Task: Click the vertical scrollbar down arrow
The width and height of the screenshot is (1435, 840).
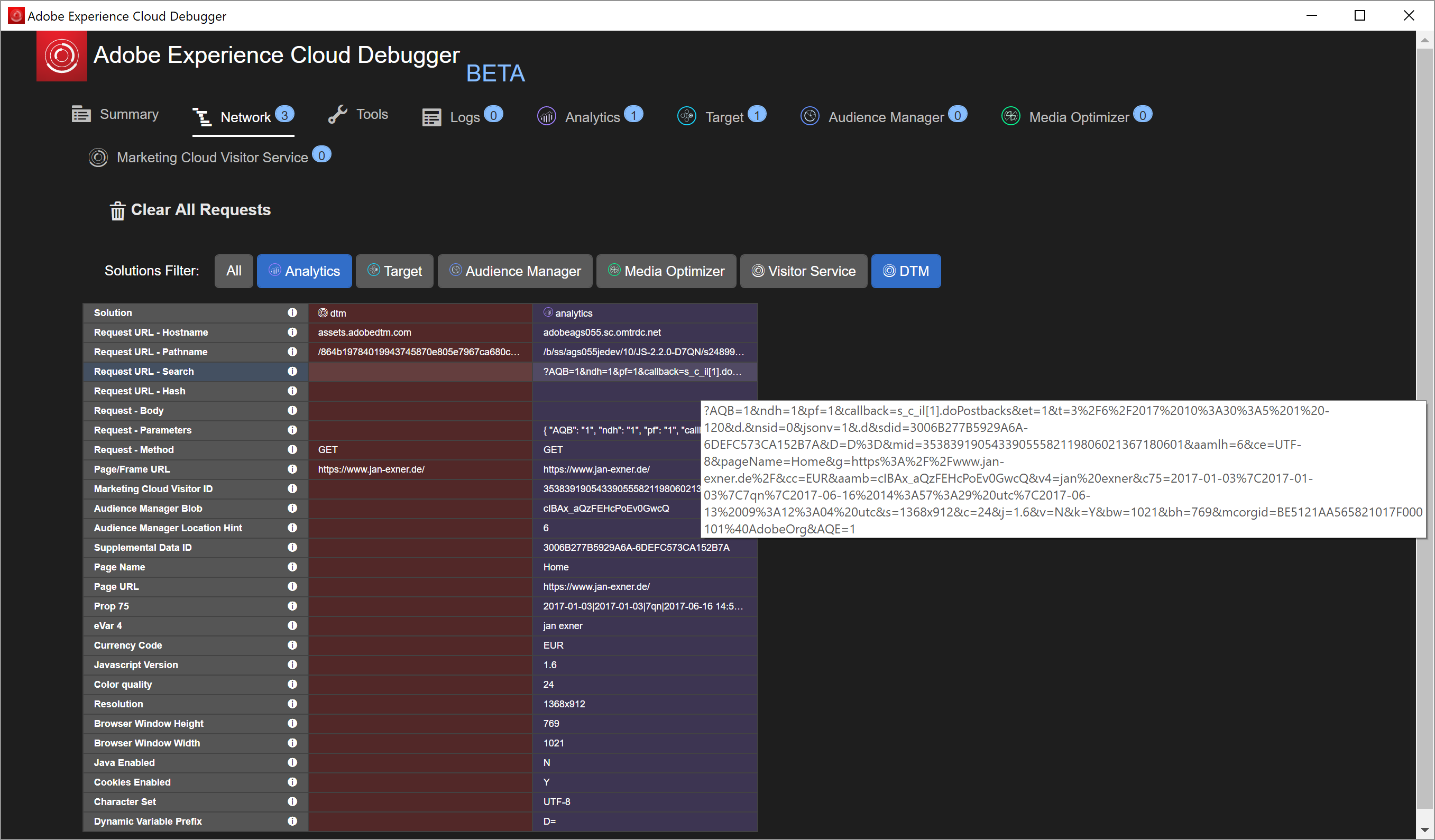Action: pos(1424,830)
